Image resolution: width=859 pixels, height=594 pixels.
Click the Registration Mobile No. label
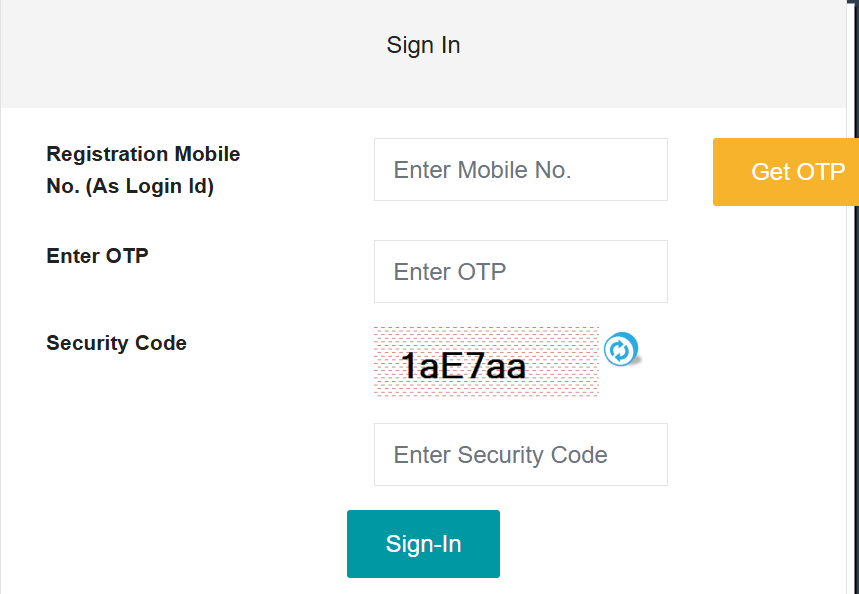tap(143, 170)
